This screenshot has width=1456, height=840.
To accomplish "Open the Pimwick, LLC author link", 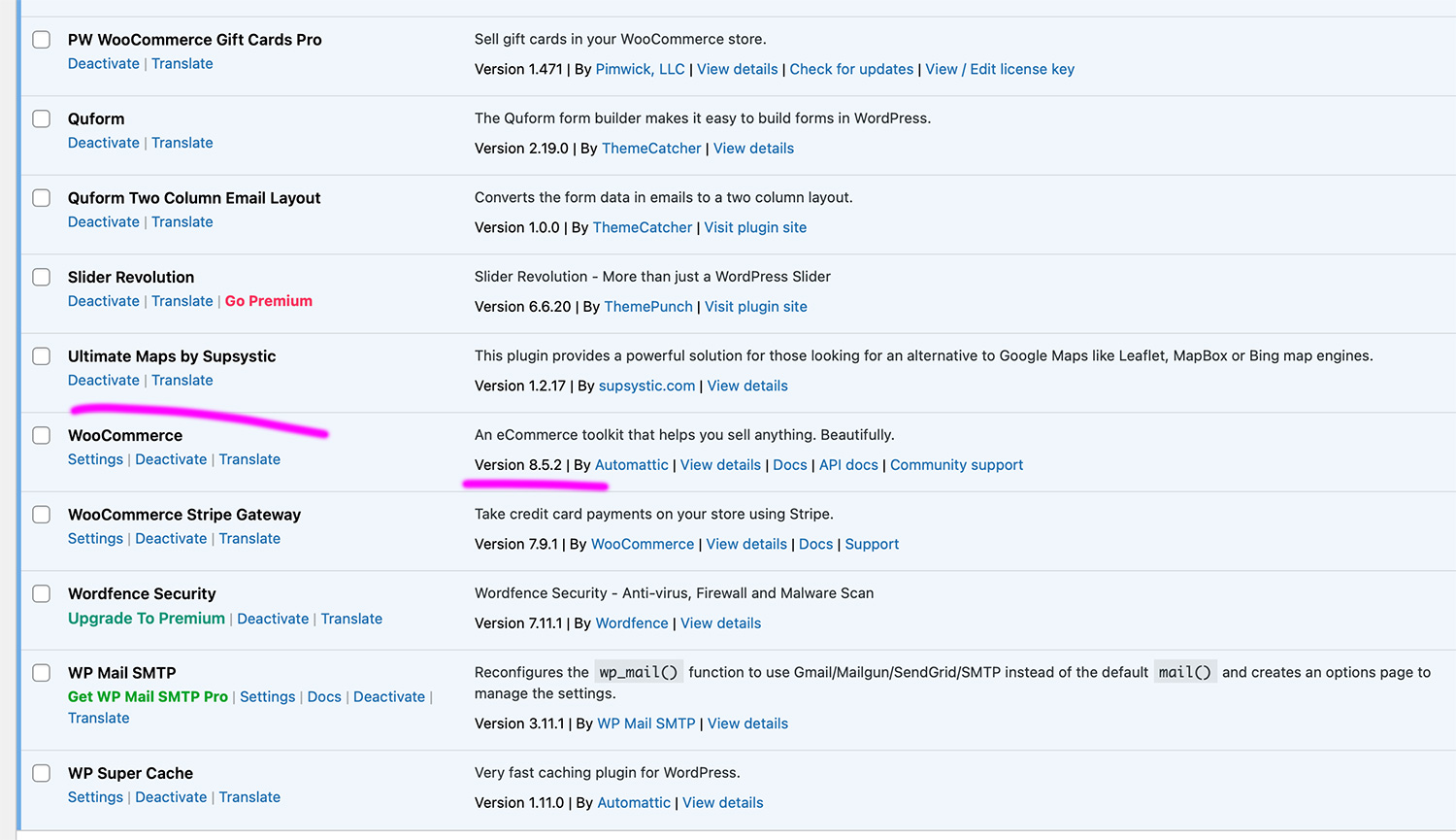I will [x=640, y=69].
